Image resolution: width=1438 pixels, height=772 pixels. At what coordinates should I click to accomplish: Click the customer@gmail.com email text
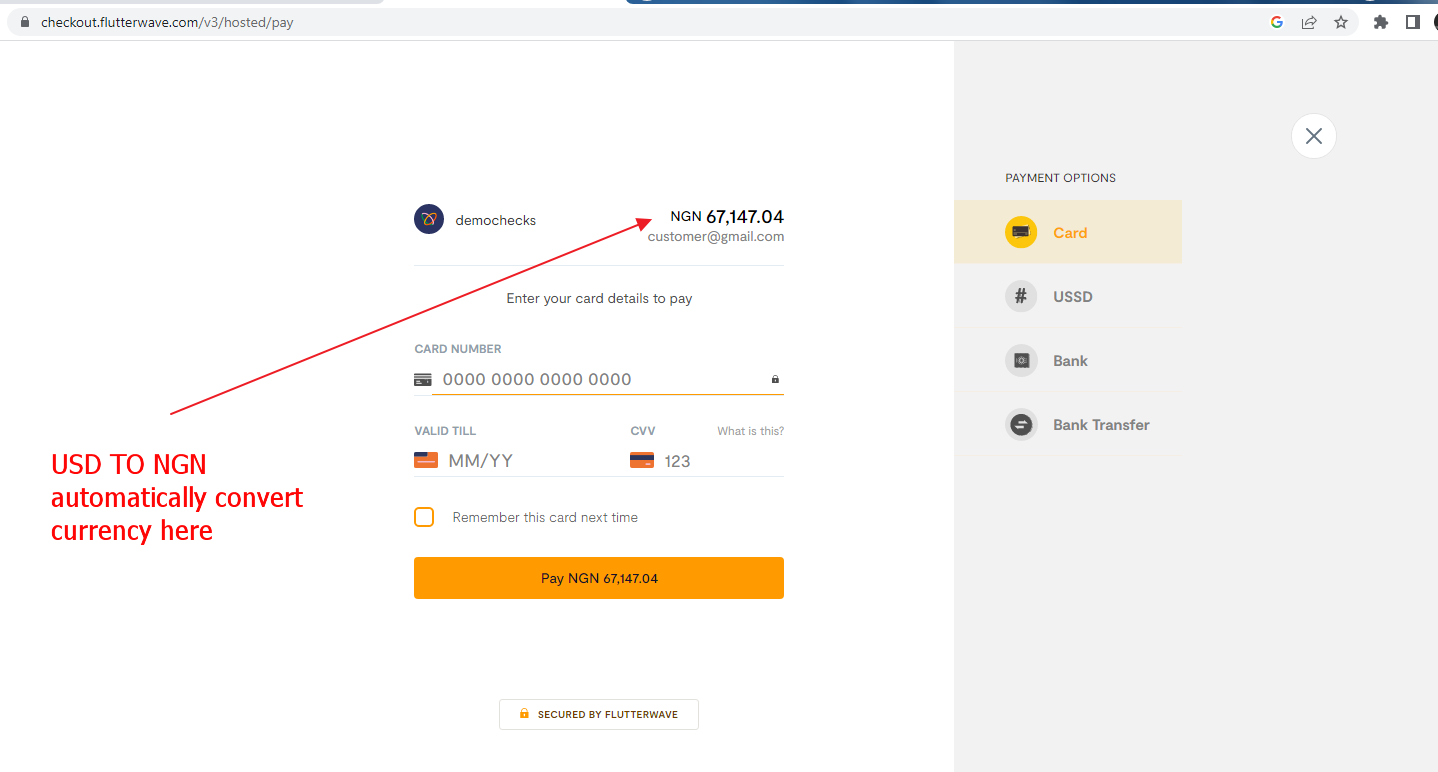tap(716, 237)
